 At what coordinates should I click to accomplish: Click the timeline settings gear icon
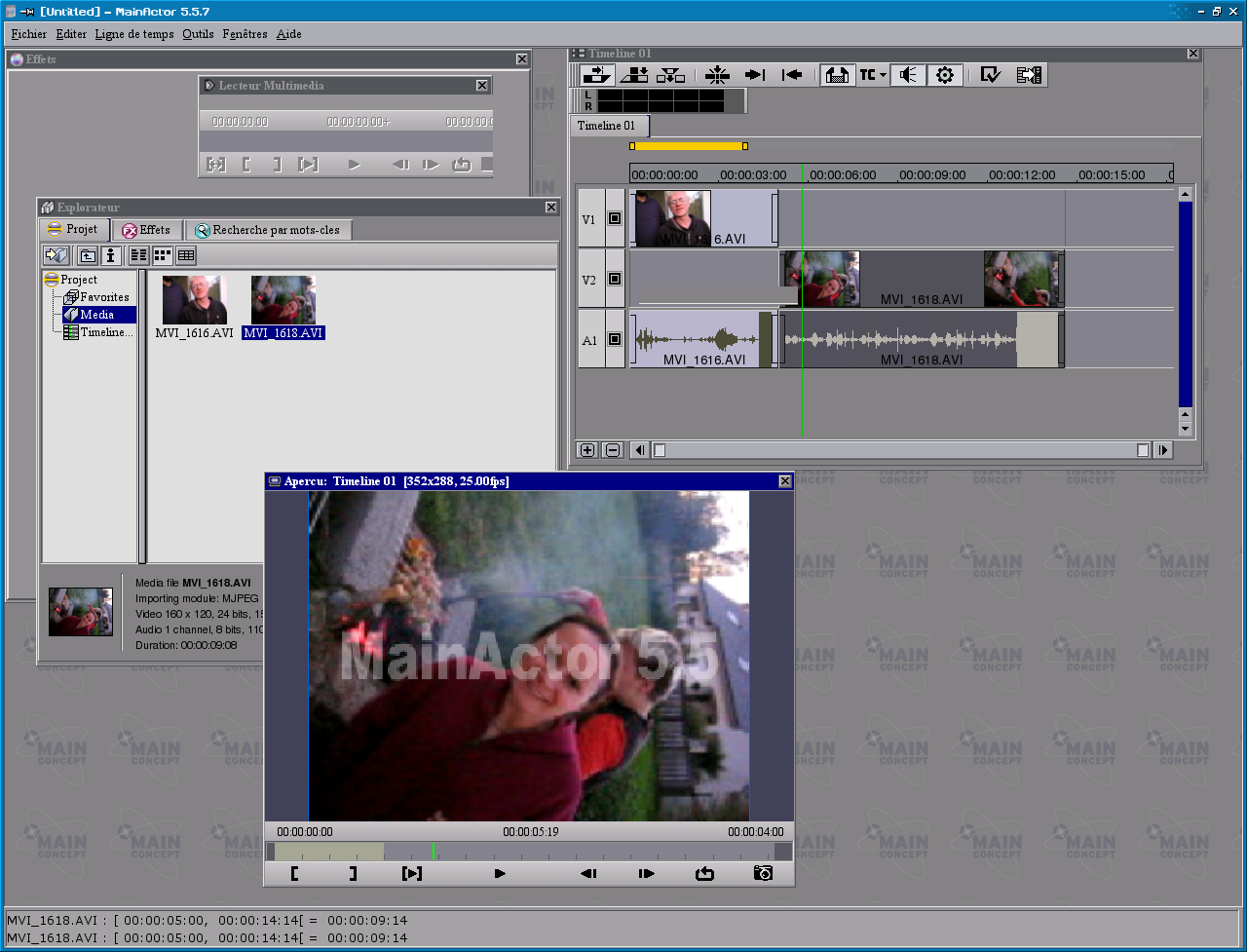coord(944,75)
